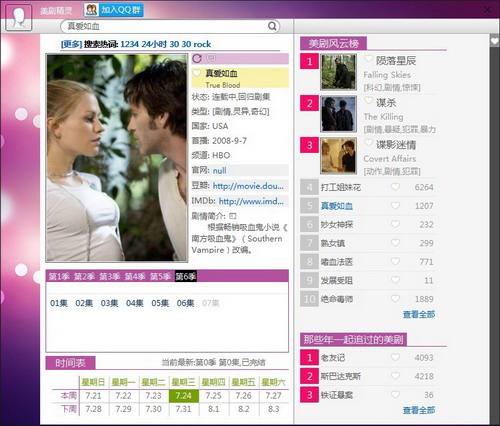Toggle favorite heart for 发展受阻
The image size is (500, 426).
pyautogui.click(x=395, y=280)
